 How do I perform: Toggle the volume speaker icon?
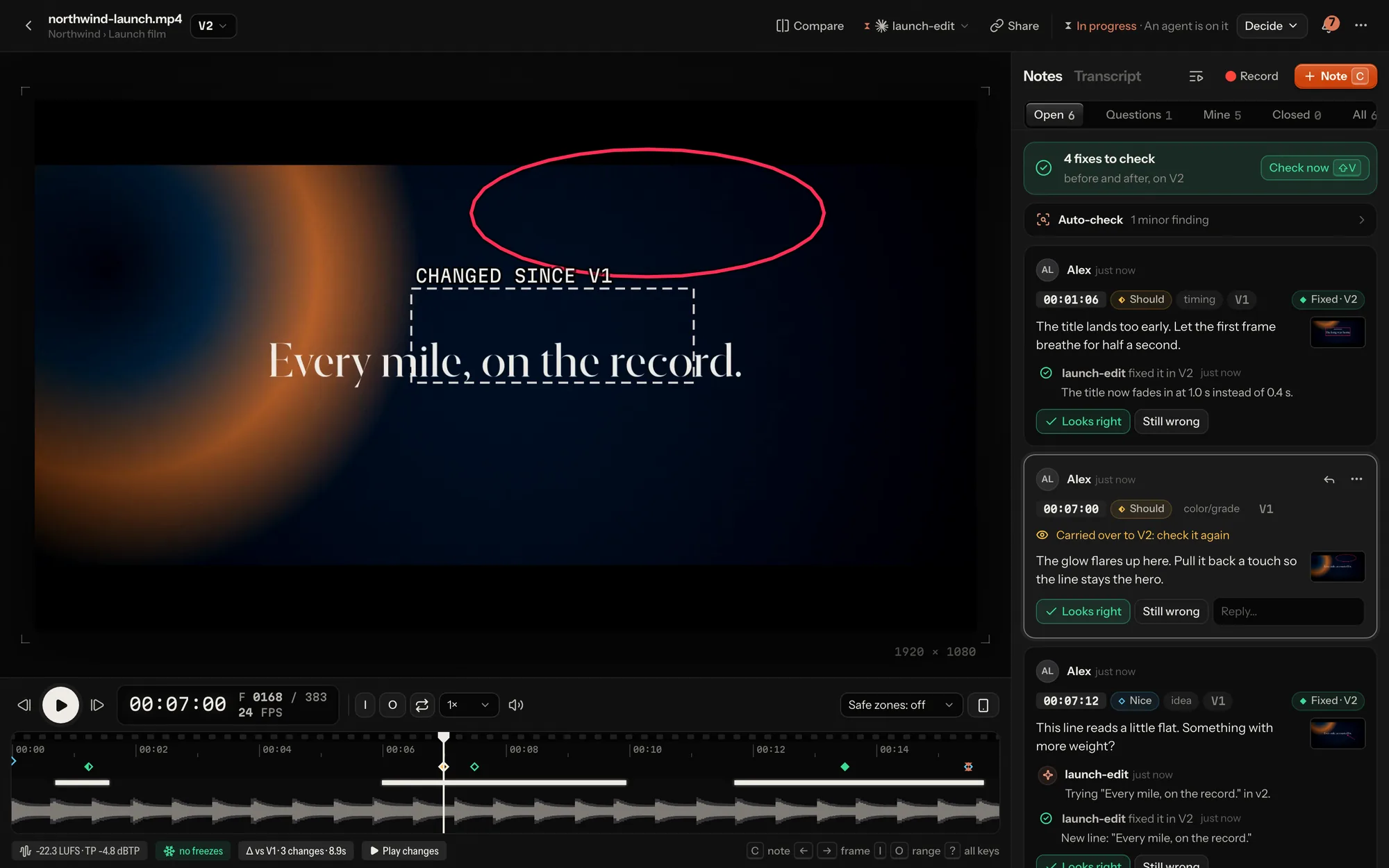(x=516, y=705)
